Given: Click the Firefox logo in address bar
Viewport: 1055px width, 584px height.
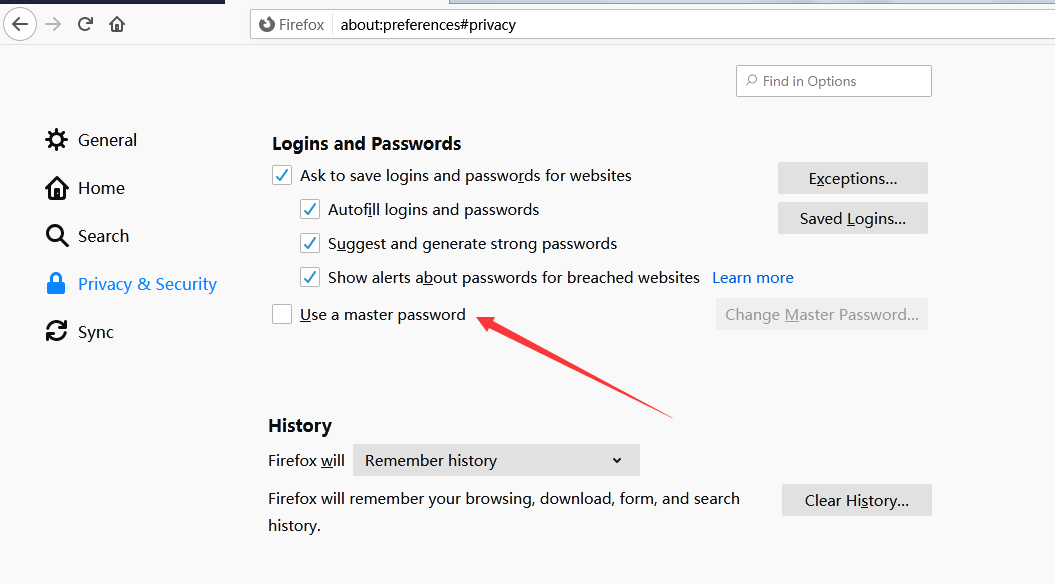Looking at the screenshot, I should tap(266, 25).
